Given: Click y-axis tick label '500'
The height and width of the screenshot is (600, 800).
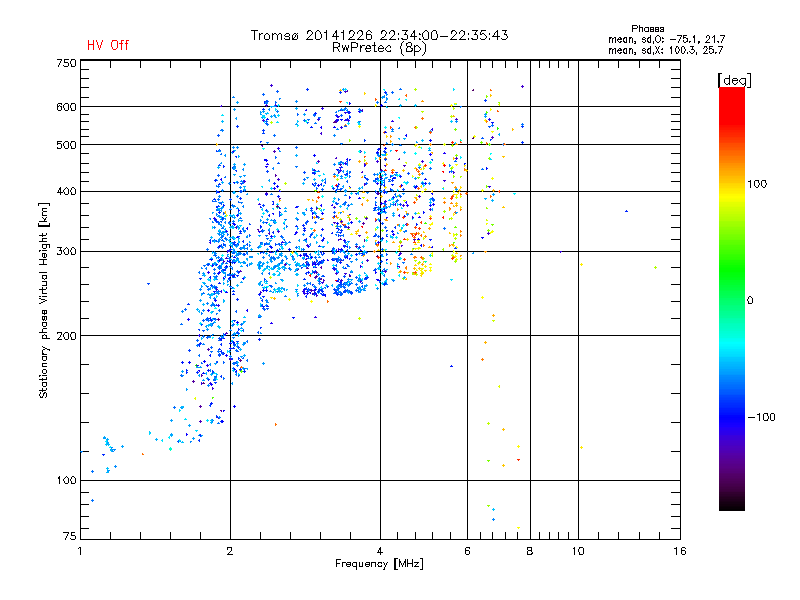Looking at the screenshot, I should point(66,145).
